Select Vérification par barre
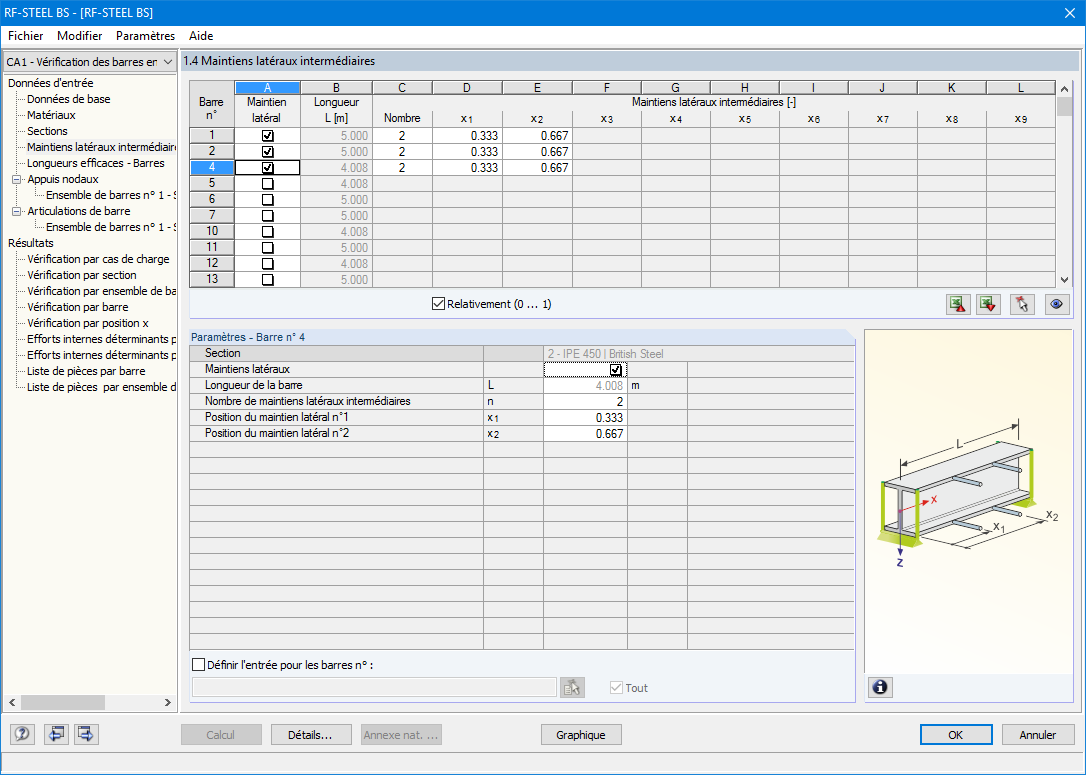Screen dimensions: 1086x775 tap(78, 307)
